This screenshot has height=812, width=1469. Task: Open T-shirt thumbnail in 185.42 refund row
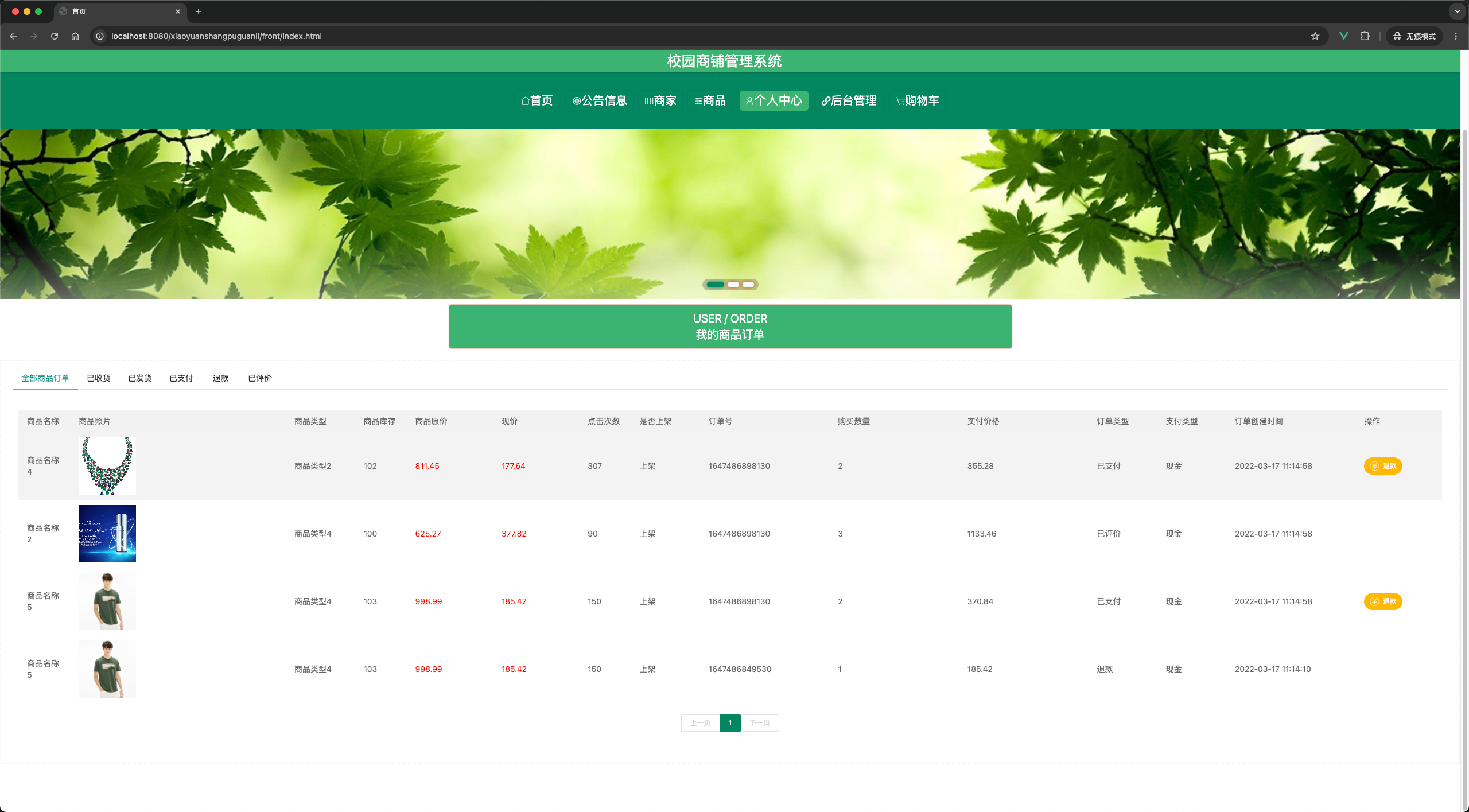coord(107,669)
